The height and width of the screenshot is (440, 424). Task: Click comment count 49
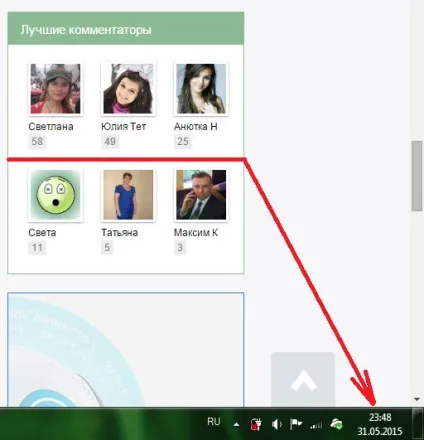point(110,141)
